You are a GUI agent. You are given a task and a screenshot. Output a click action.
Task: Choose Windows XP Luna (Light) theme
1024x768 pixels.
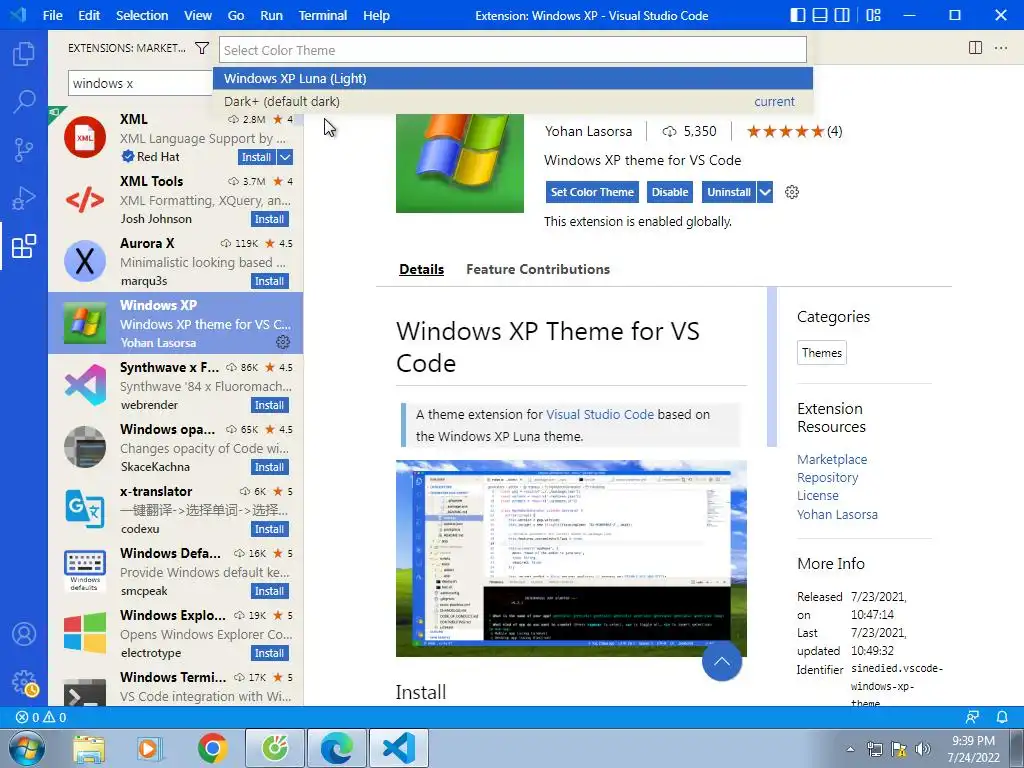pyautogui.click(x=513, y=78)
